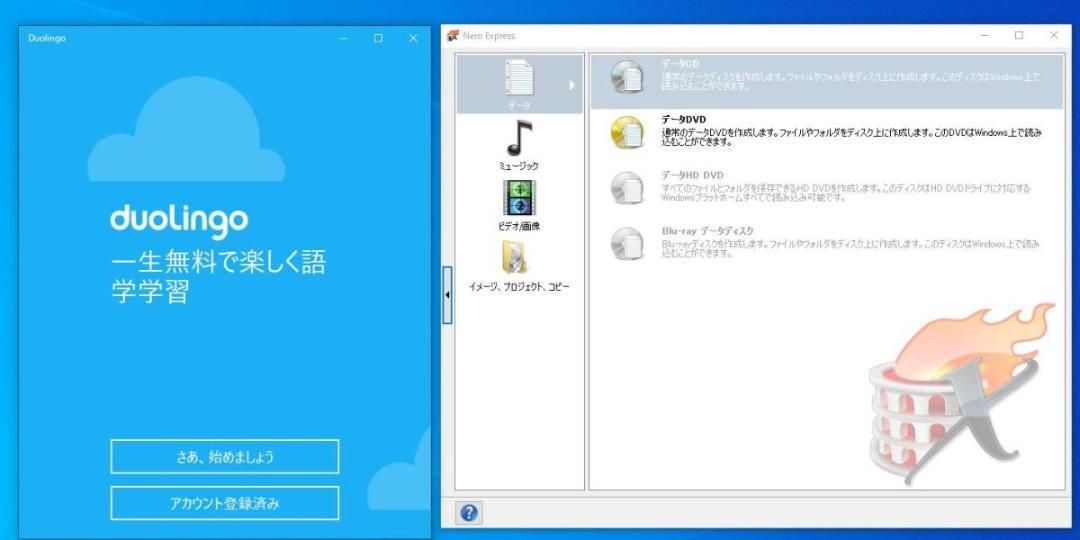Click アカウント登録済み button in Duolingo
Viewport: 1080px width, 540px height.
pos(225,503)
